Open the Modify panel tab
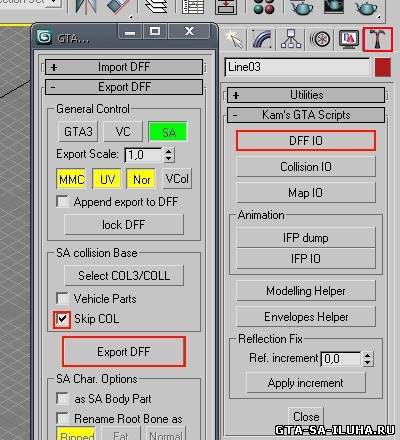400x440 pixels. 262,39
